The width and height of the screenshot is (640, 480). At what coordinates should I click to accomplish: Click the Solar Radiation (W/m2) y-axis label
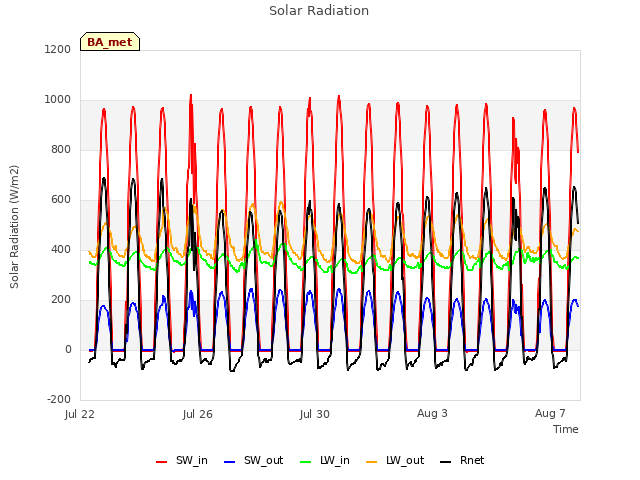coord(14,227)
